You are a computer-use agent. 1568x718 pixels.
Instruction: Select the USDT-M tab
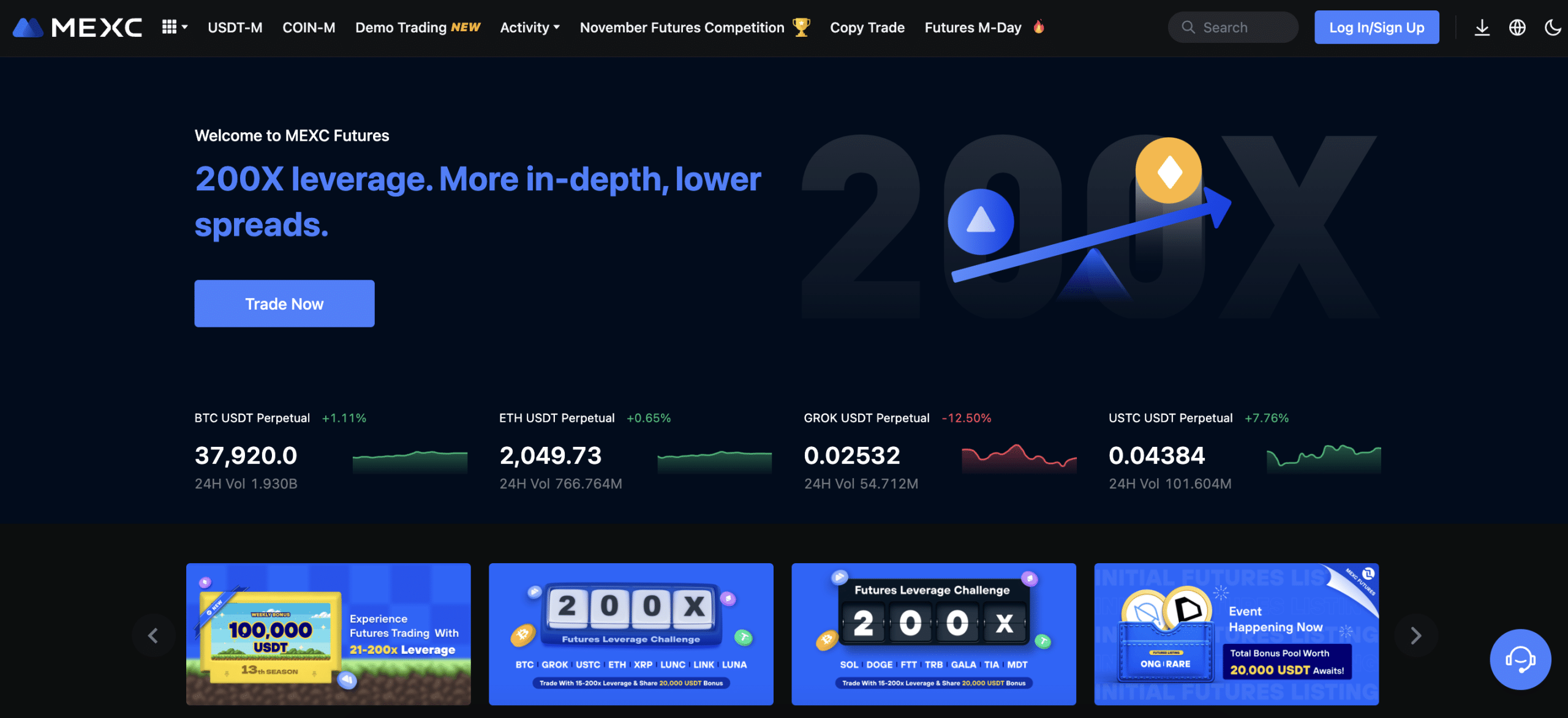(234, 27)
